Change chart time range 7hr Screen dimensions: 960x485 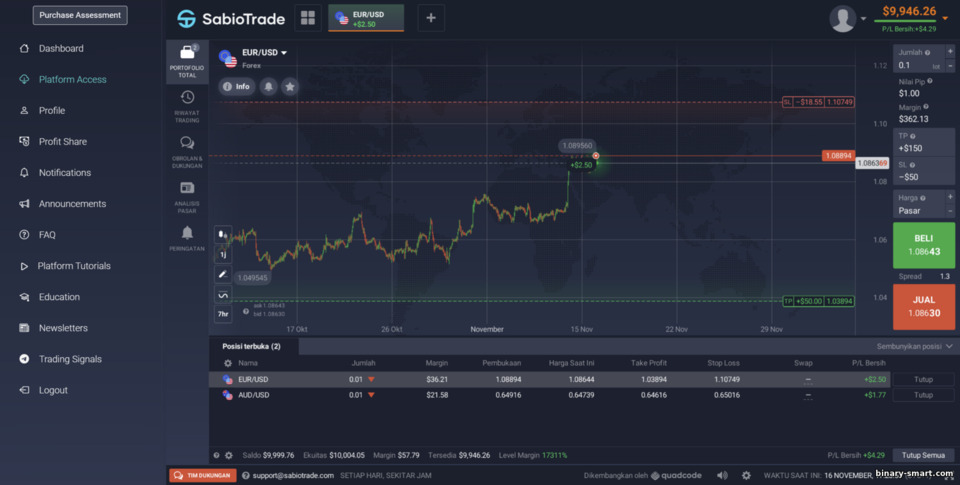[223, 314]
